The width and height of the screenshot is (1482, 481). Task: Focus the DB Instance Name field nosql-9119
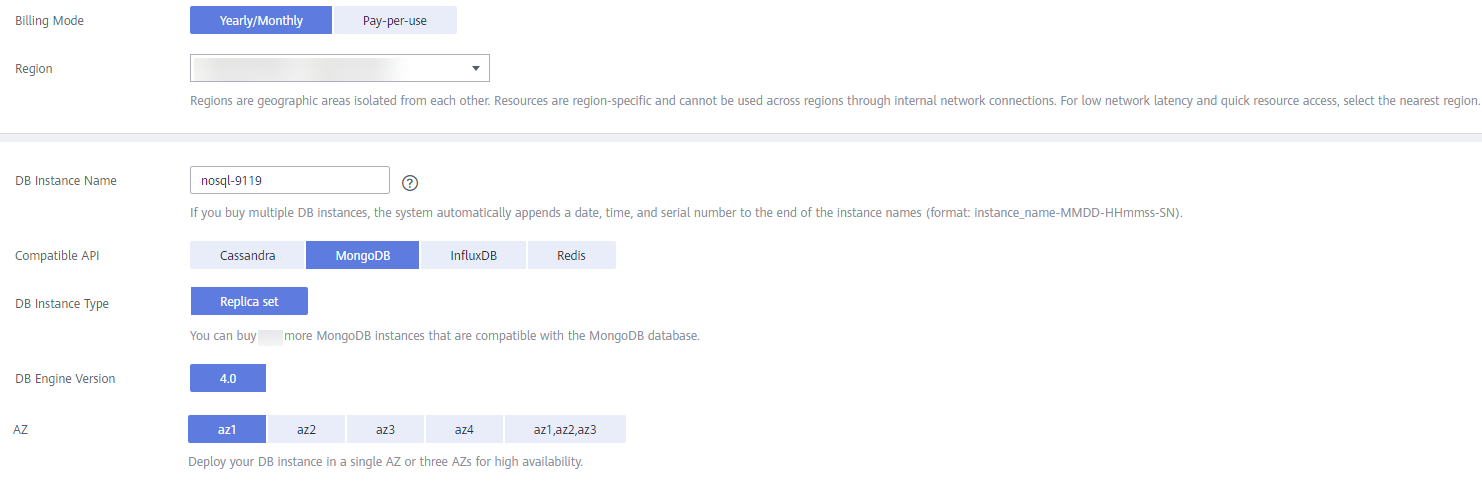click(290, 180)
